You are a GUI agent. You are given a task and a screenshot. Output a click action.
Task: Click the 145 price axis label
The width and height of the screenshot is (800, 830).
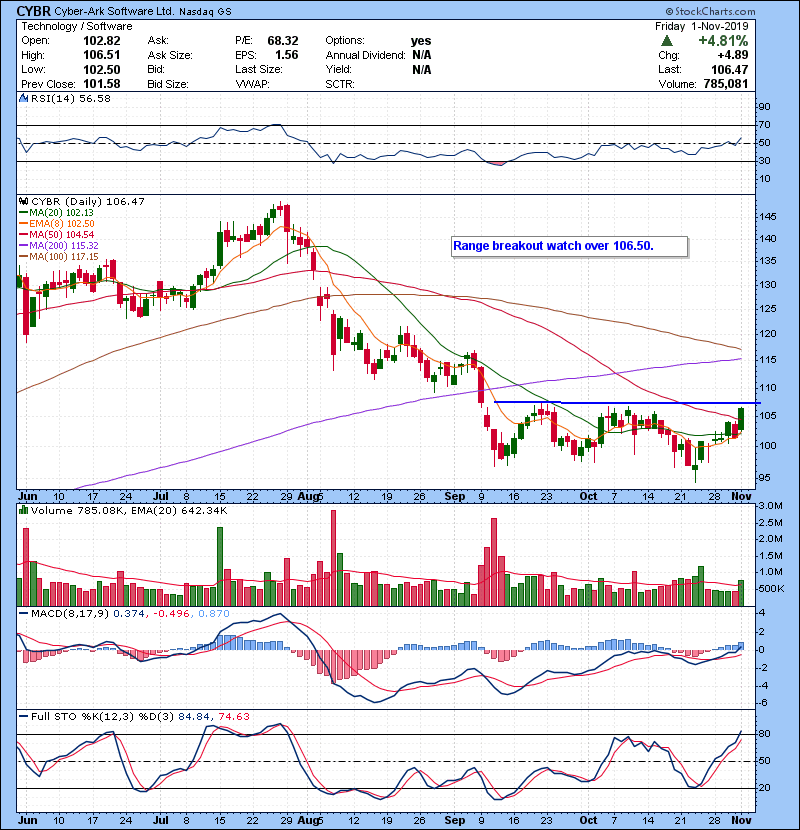click(x=767, y=216)
